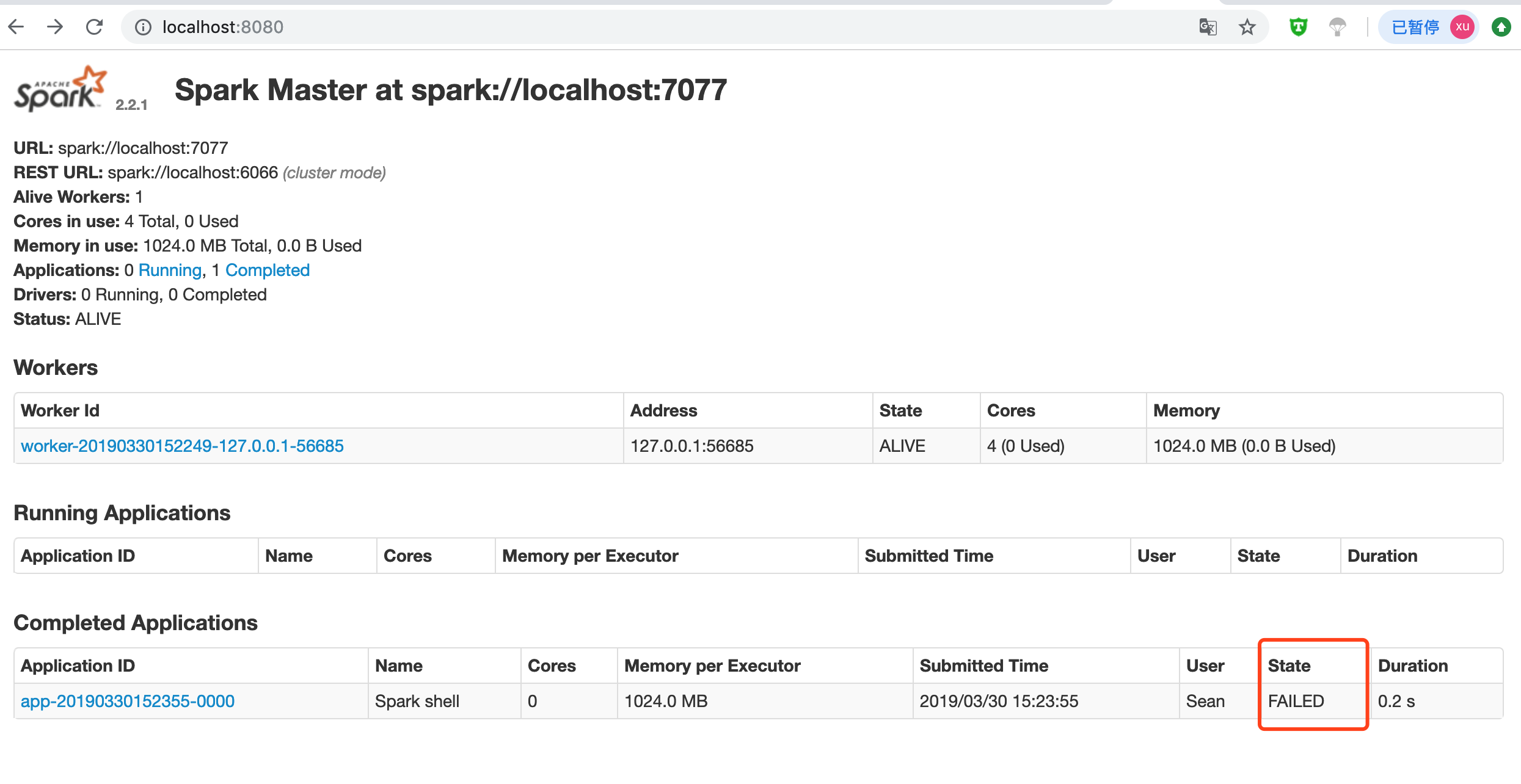This screenshot has width=1521, height=784.
Task: Open the green shield extension icon
Action: [1298, 27]
